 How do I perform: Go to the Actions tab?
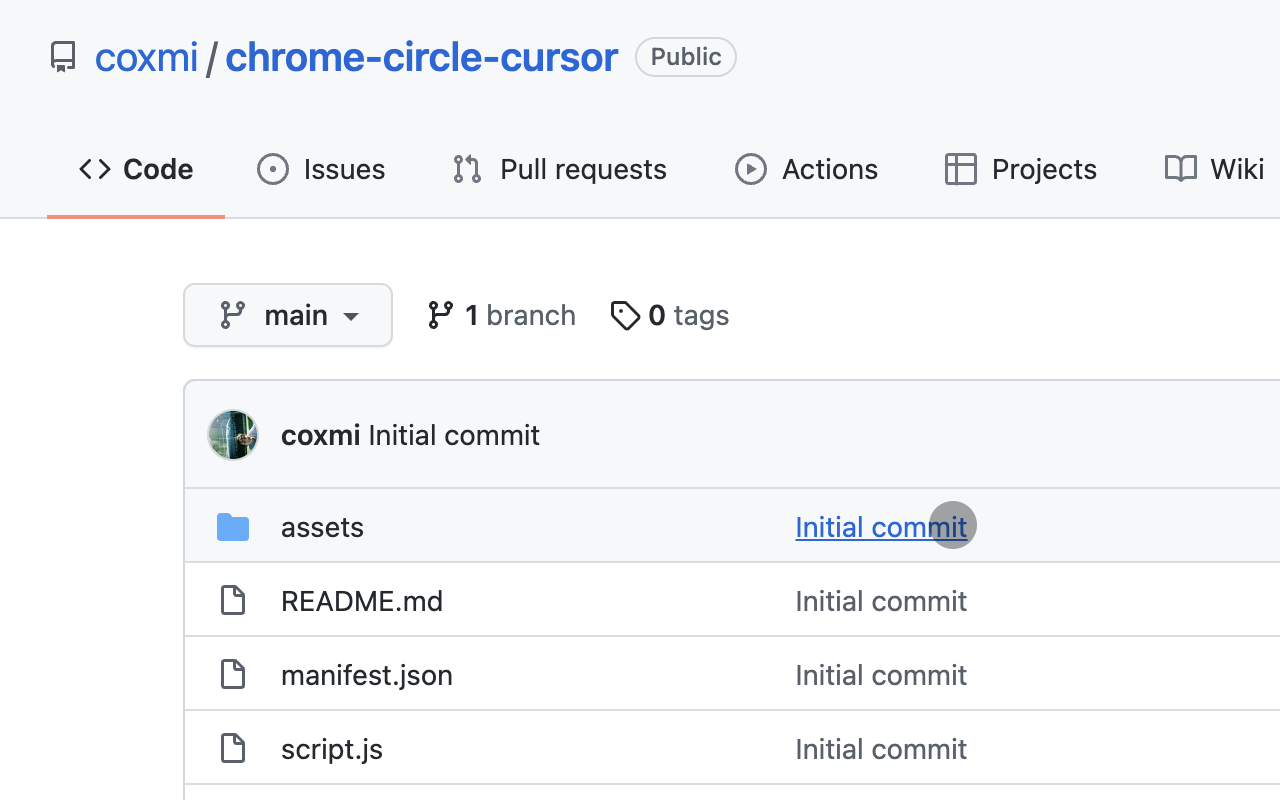click(806, 169)
